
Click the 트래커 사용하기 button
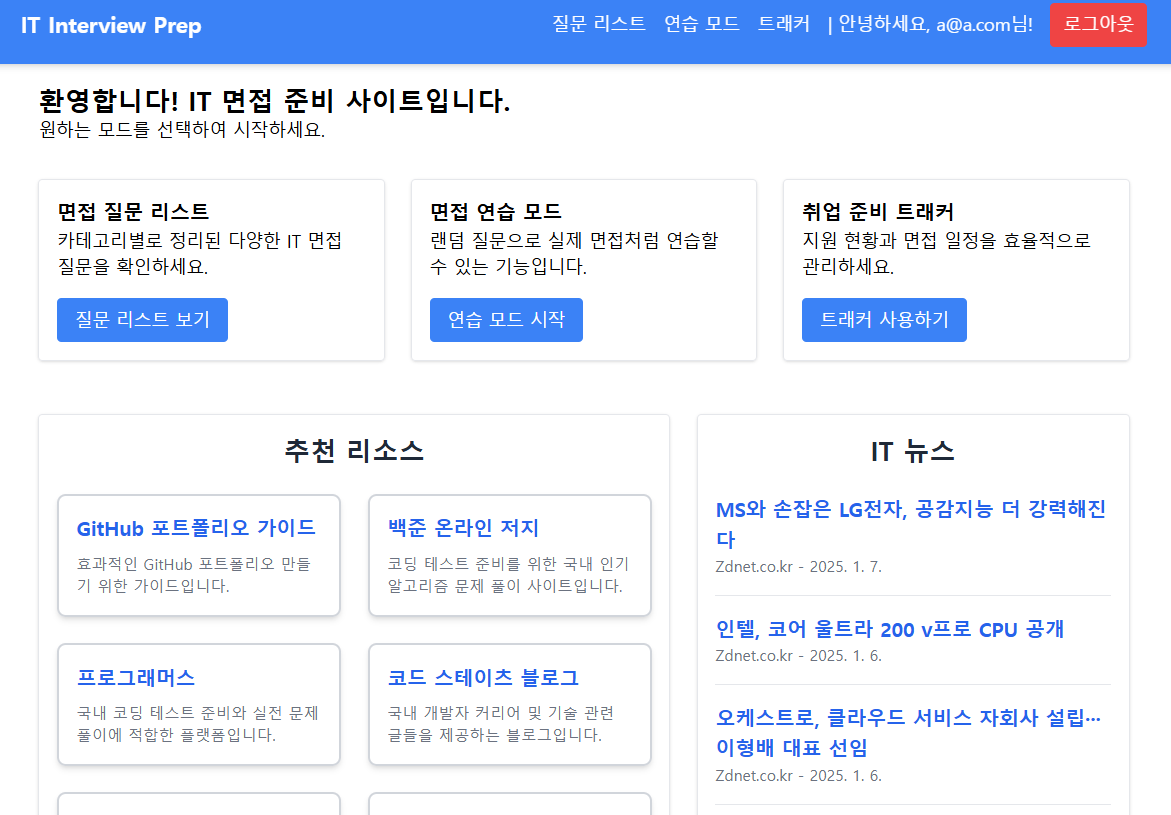click(884, 320)
